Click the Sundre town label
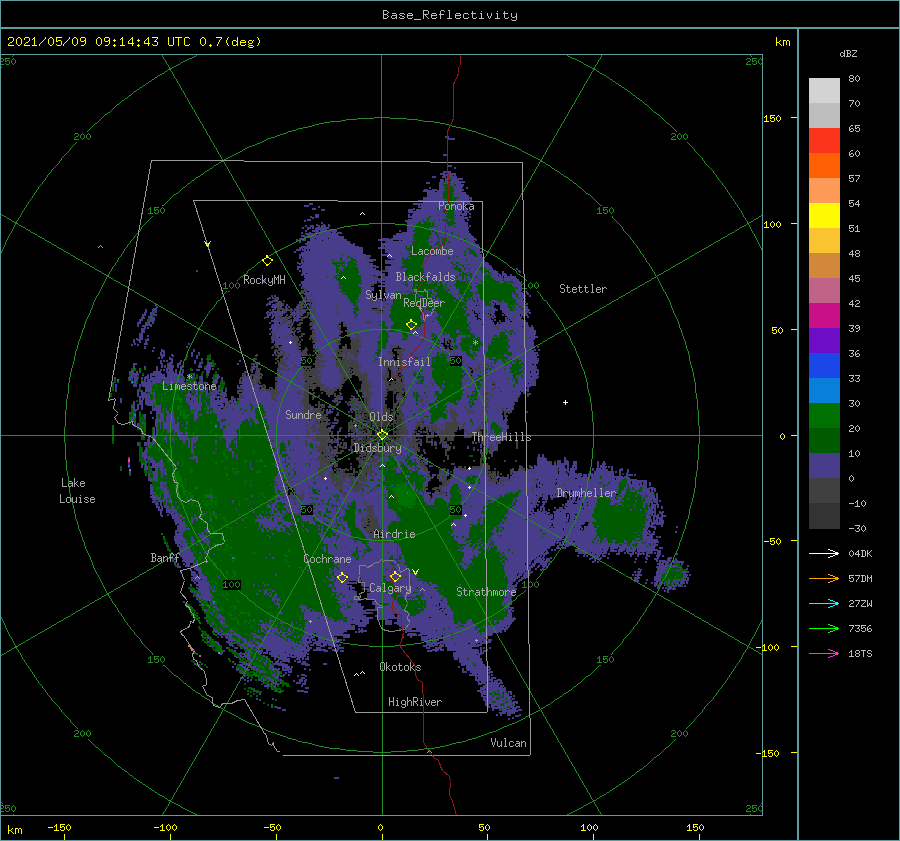 click(303, 414)
